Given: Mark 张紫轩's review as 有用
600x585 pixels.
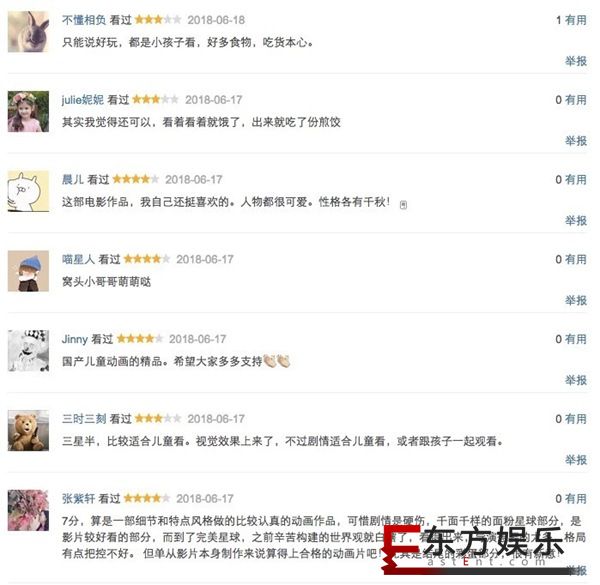Looking at the screenshot, I should [576, 499].
